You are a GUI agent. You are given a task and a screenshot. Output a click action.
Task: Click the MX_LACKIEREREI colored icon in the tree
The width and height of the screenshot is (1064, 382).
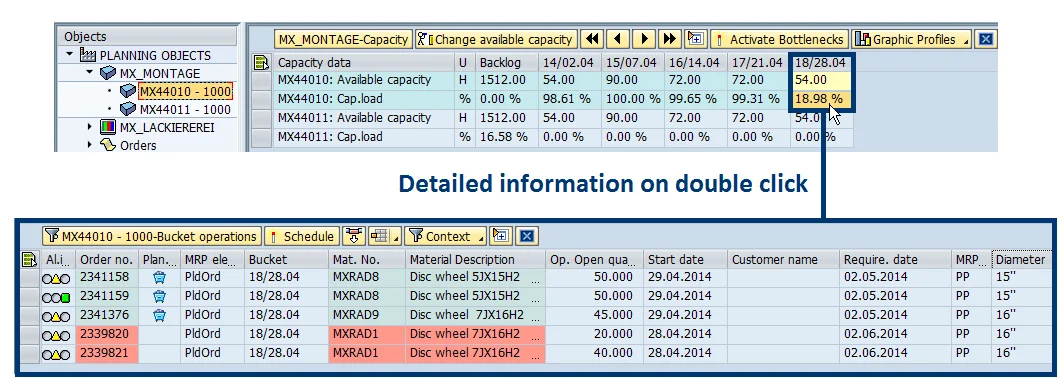coord(107,127)
